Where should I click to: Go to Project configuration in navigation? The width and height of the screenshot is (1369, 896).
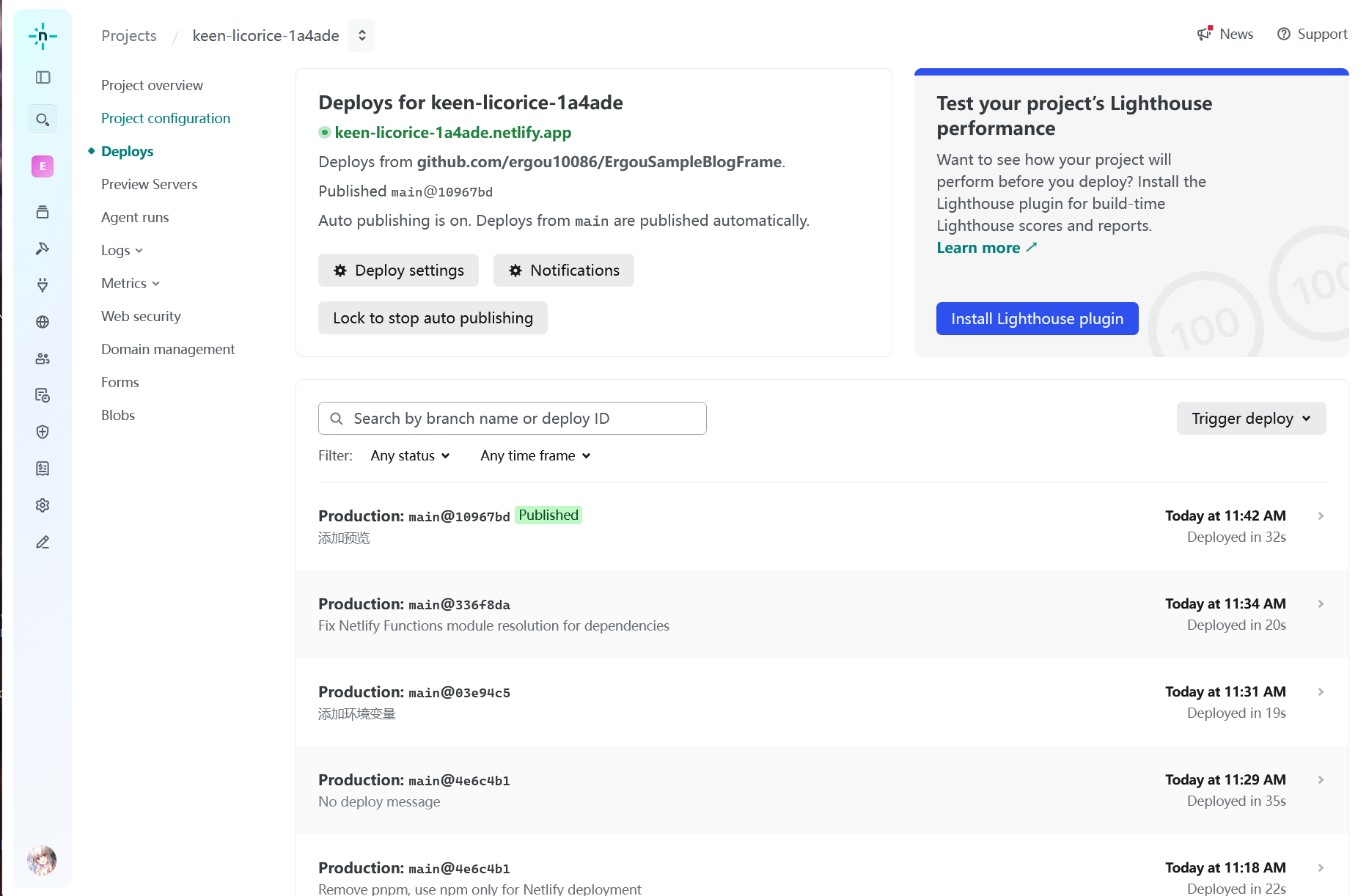[166, 118]
